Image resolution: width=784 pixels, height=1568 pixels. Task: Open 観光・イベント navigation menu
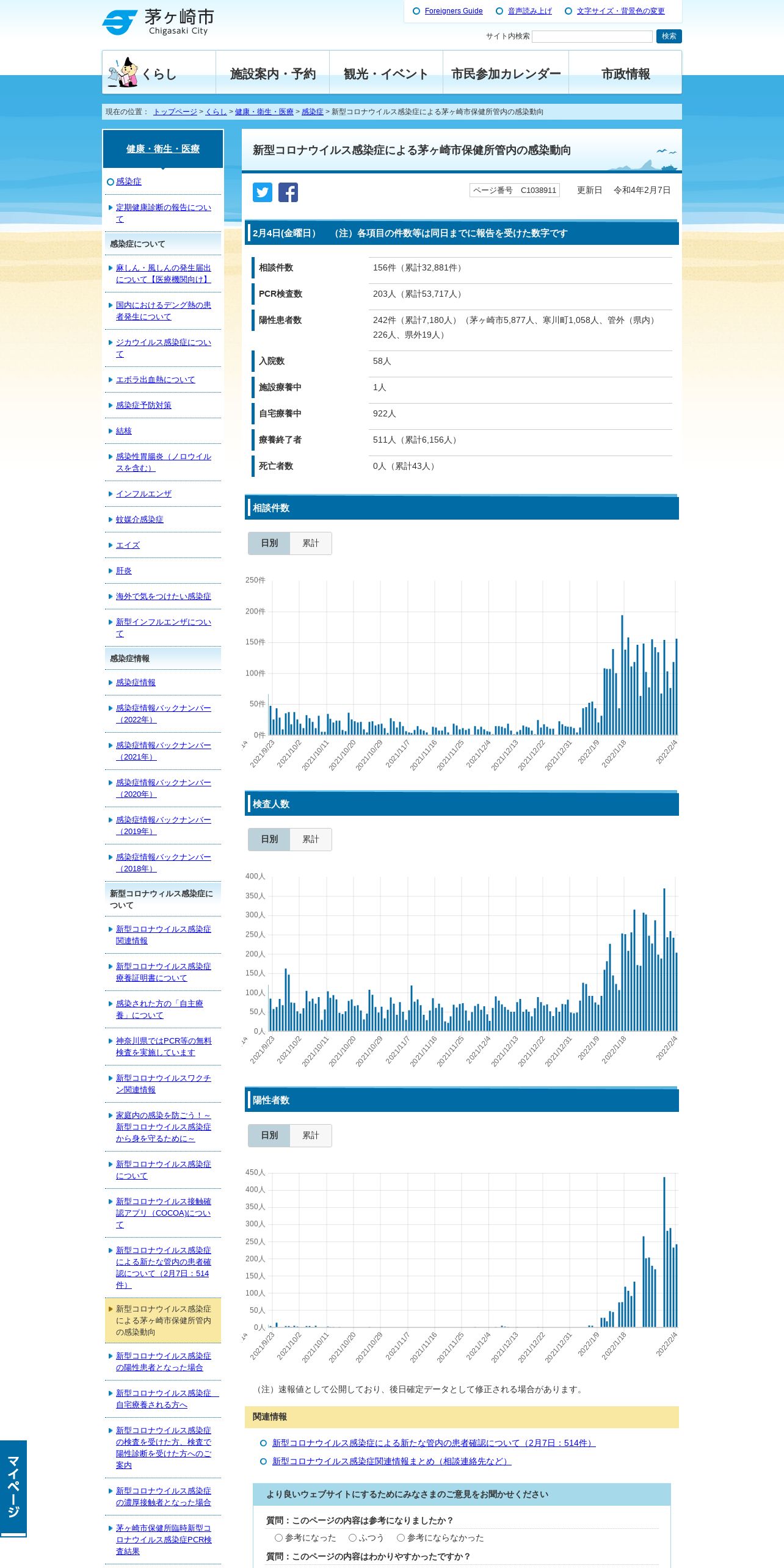(x=386, y=73)
